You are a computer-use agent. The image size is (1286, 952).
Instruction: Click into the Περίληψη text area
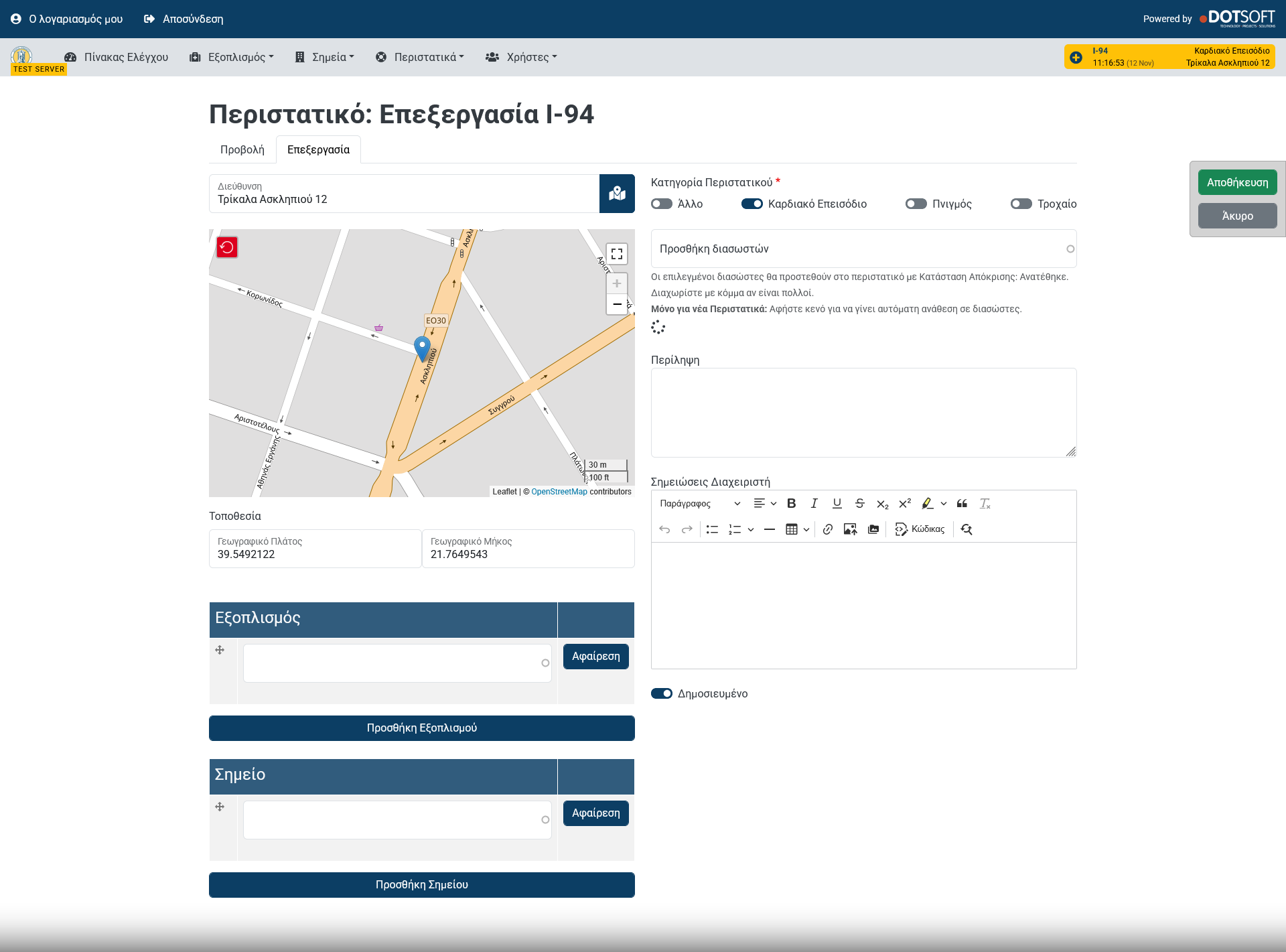[x=863, y=413]
